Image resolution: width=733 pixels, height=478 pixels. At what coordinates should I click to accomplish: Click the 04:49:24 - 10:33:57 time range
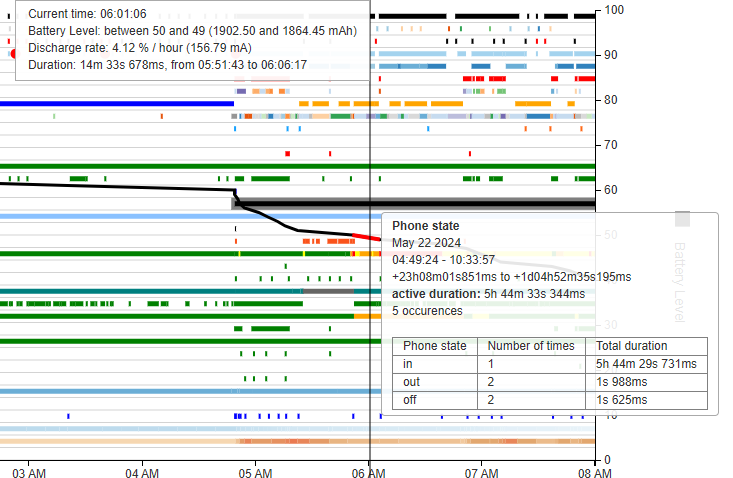(x=443, y=260)
